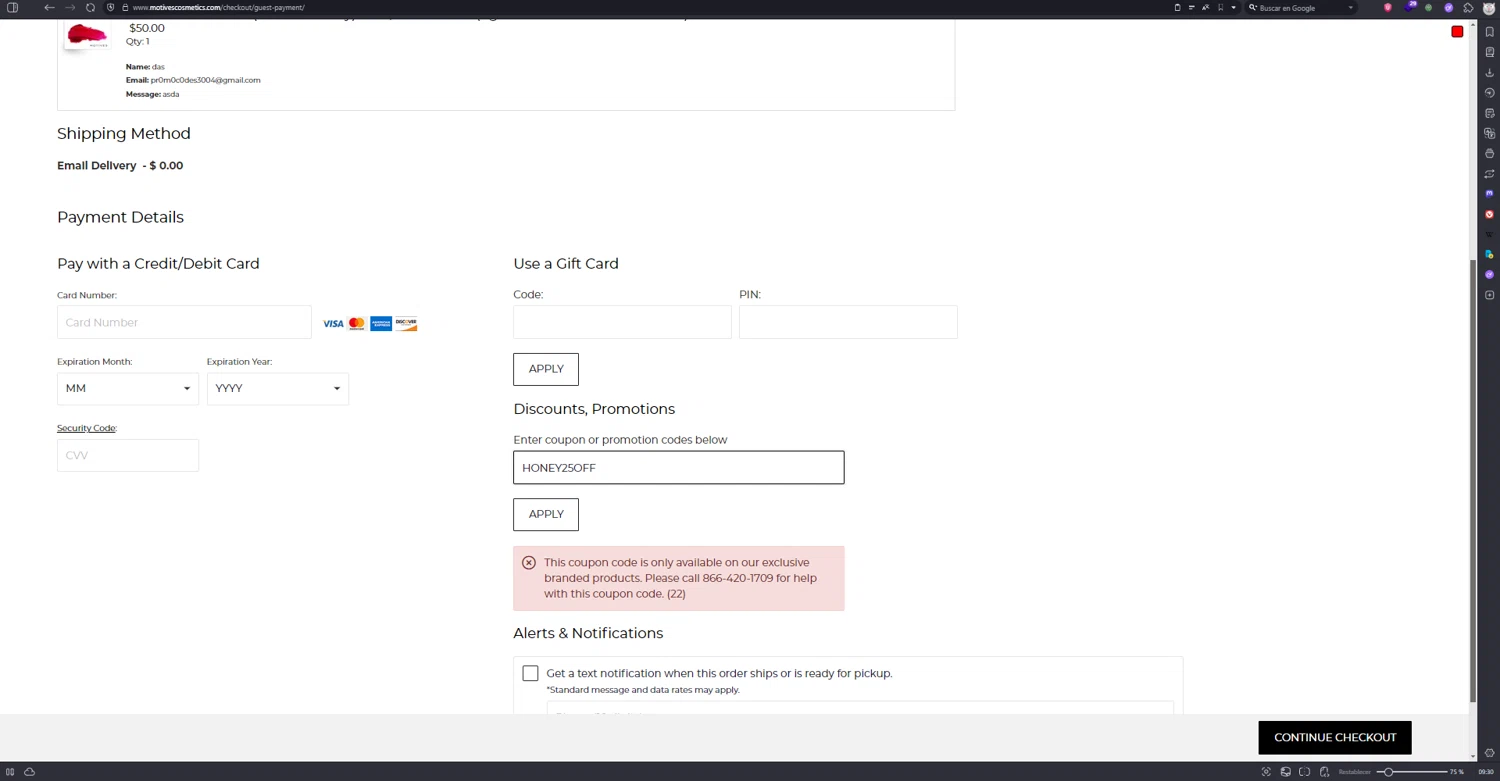Open the Expiration Year dropdown

pos(278,388)
